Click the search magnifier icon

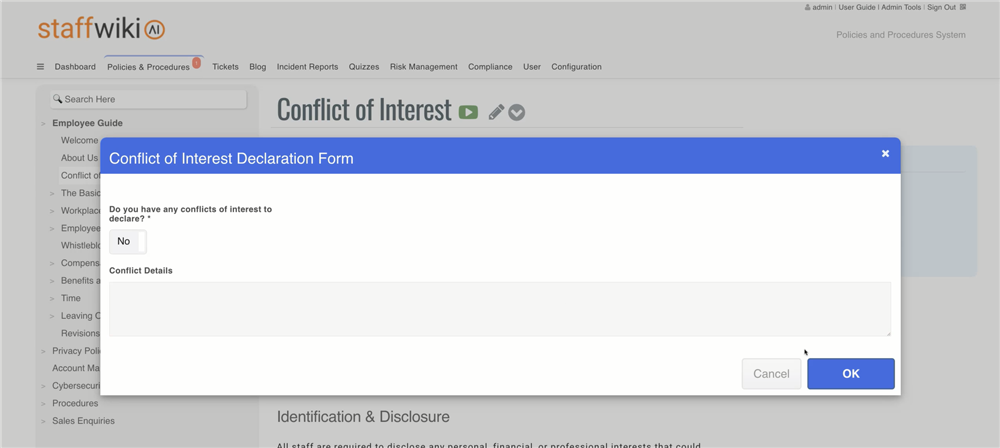click(57, 99)
